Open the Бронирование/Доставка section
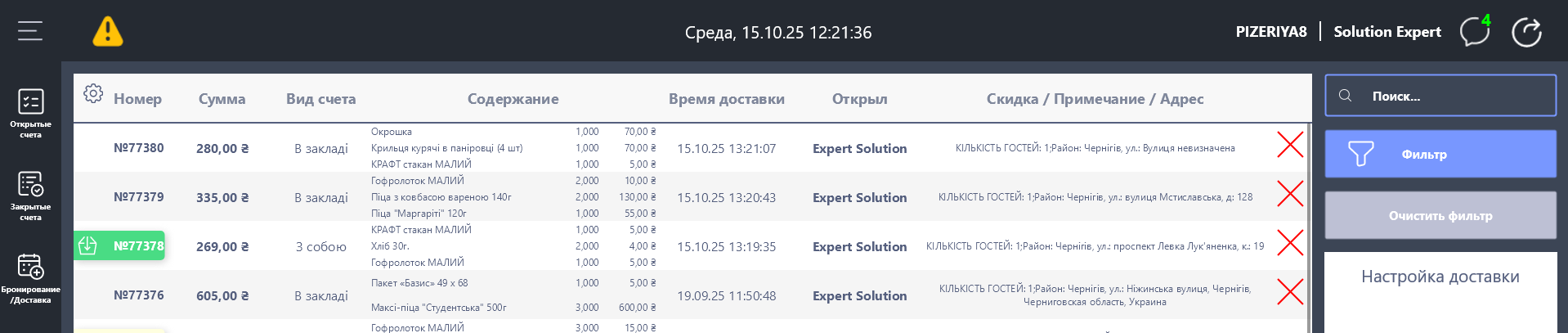1568x333 pixels. coord(30,278)
